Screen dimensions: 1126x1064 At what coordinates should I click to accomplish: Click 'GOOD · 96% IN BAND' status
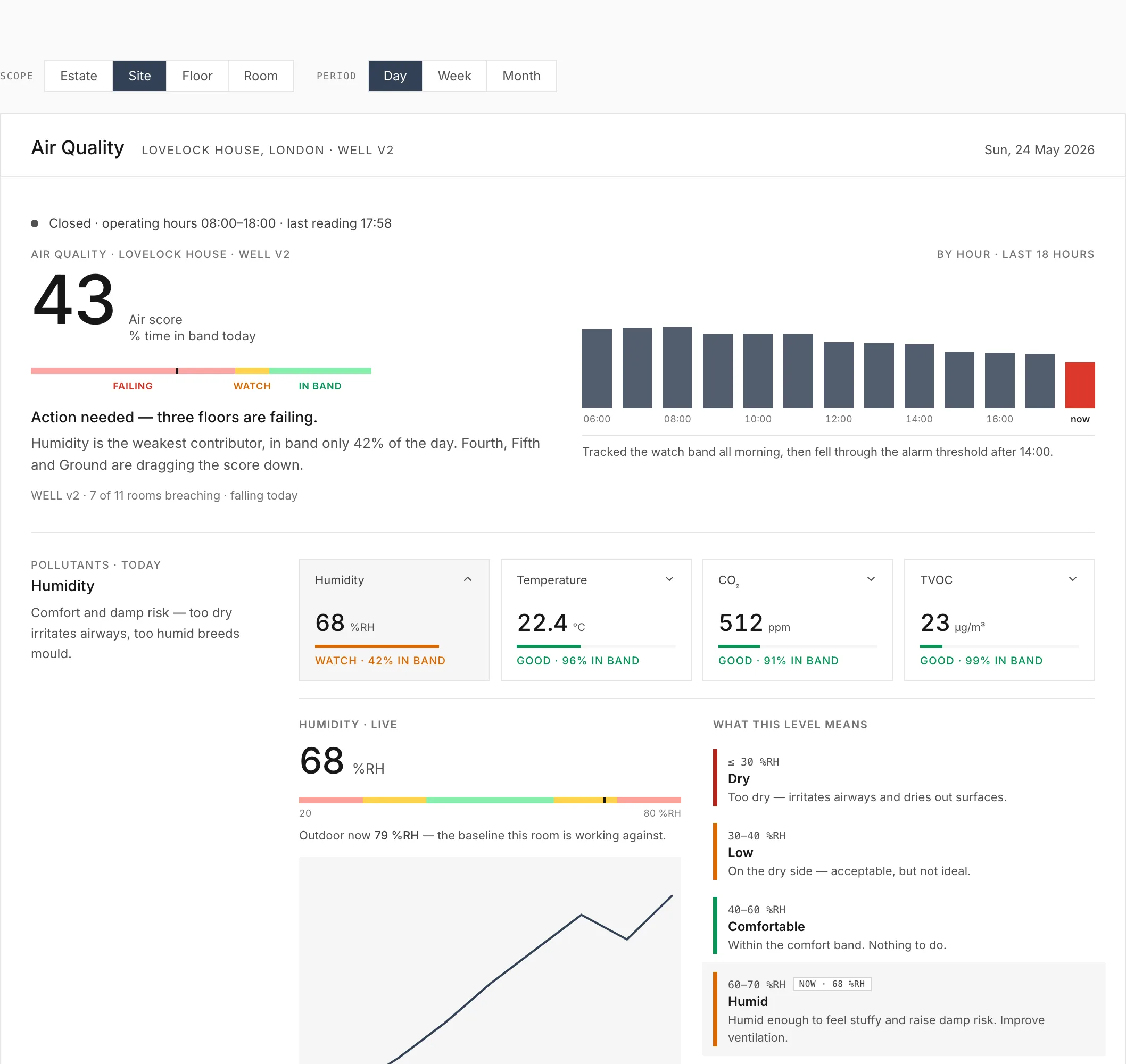[x=578, y=661]
